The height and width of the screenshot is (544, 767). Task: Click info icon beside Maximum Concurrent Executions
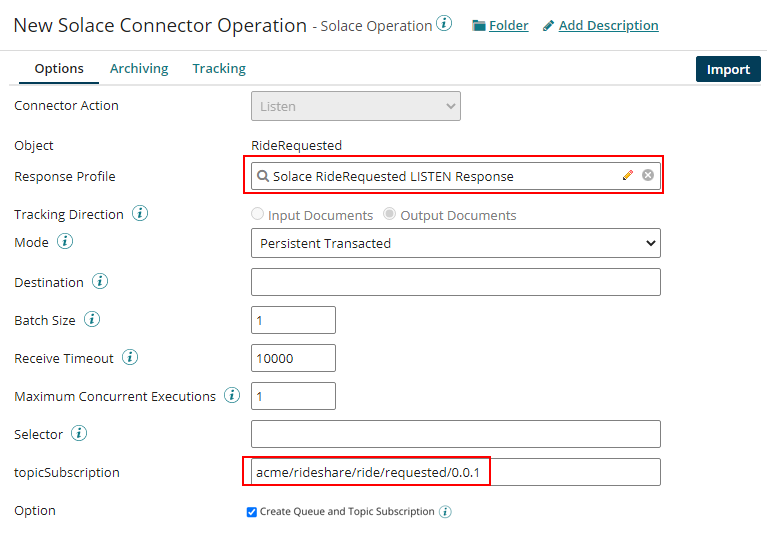(232, 396)
